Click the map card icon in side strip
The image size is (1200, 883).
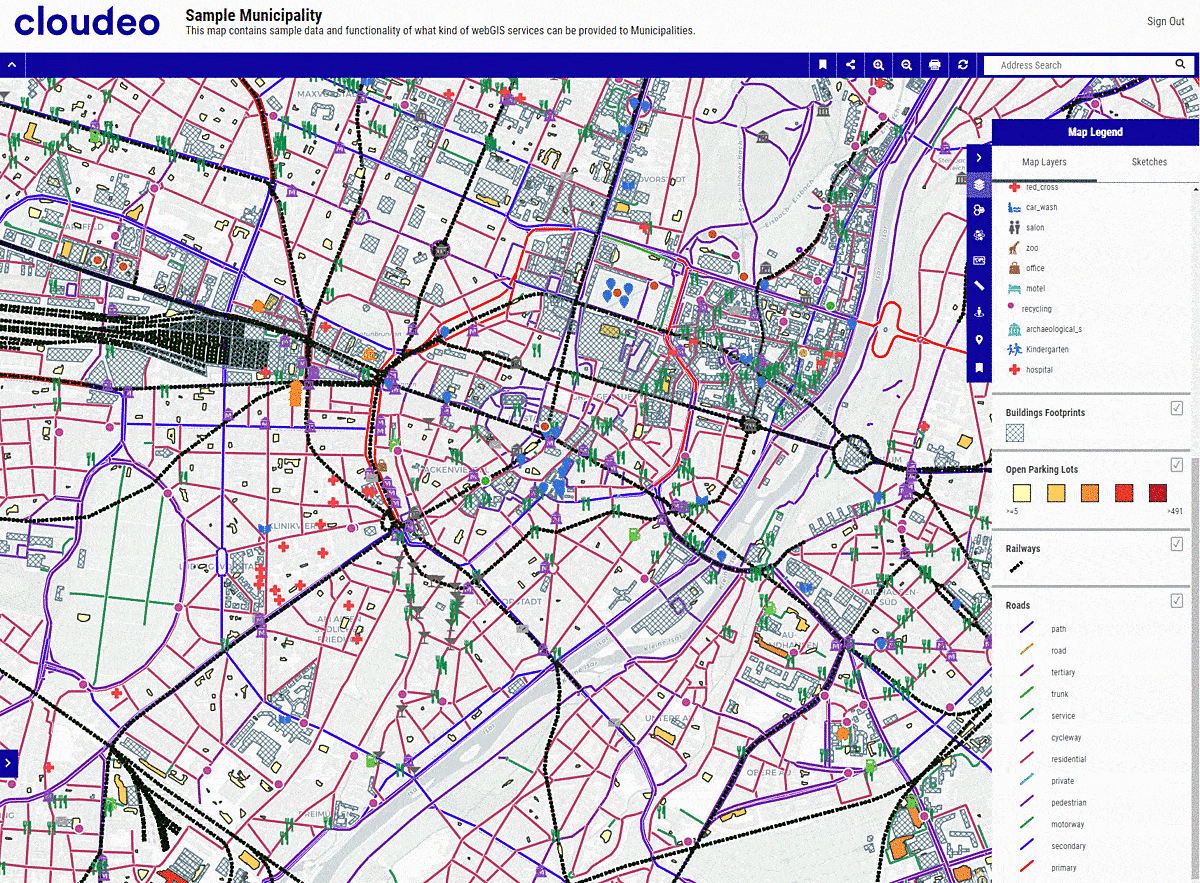pos(979,261)
